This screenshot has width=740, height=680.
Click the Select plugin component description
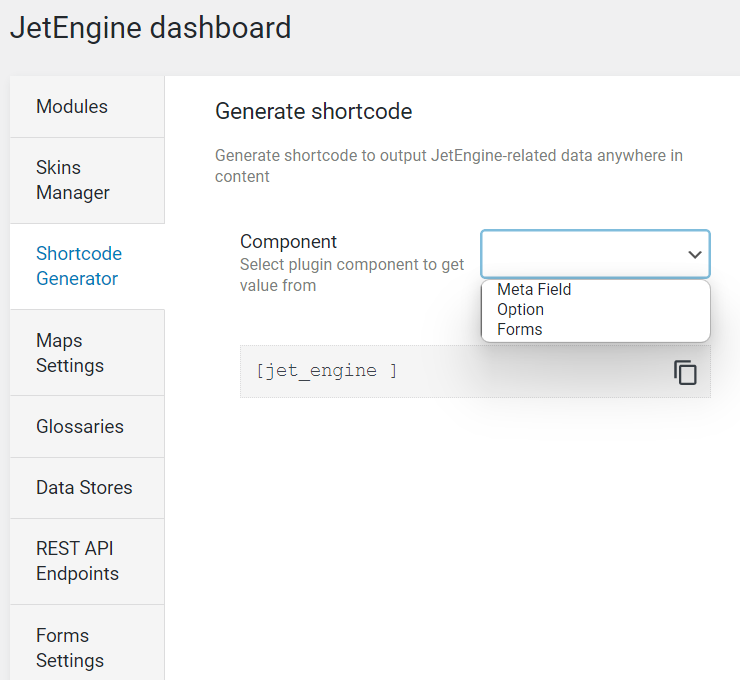pyautogui.click(x=352, y=275)
